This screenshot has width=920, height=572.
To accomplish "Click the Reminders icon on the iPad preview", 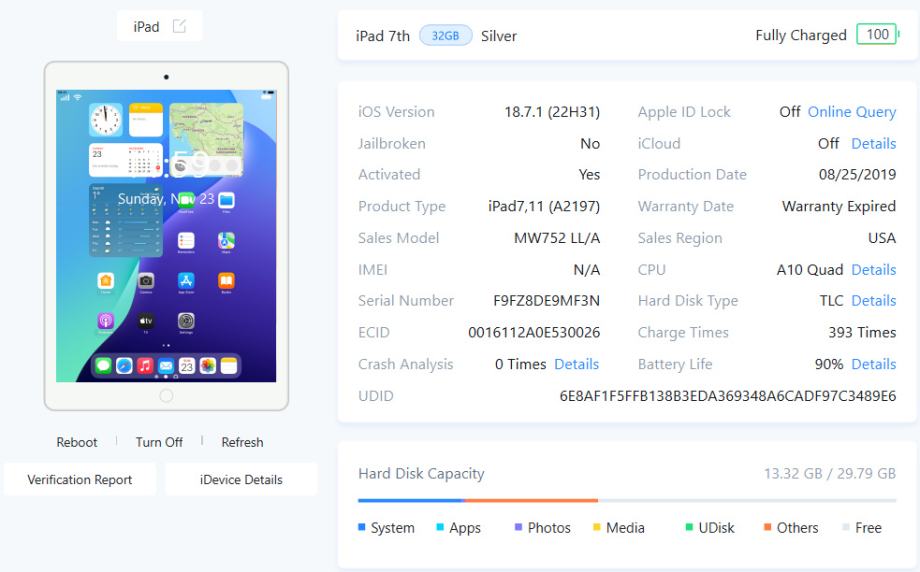I will (x=186, y=241).
